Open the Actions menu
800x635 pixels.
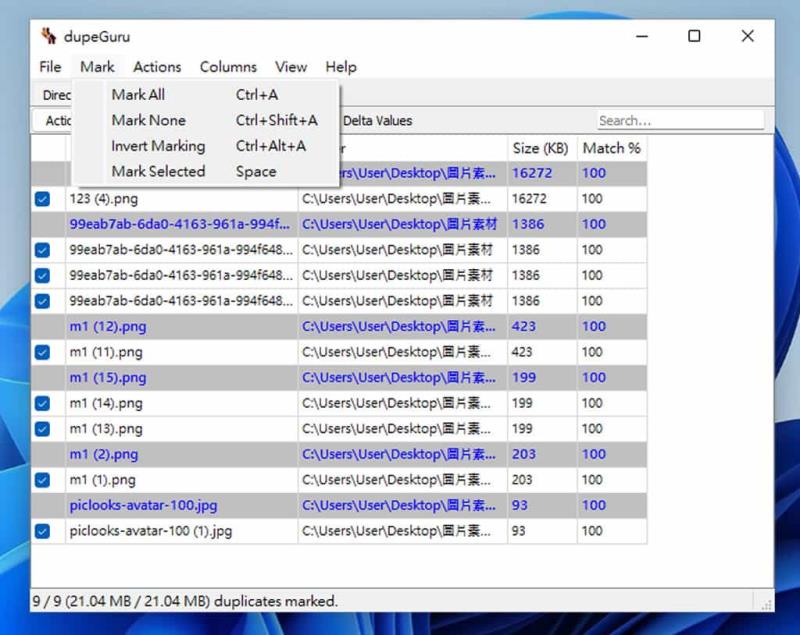[x=157, y=67]
